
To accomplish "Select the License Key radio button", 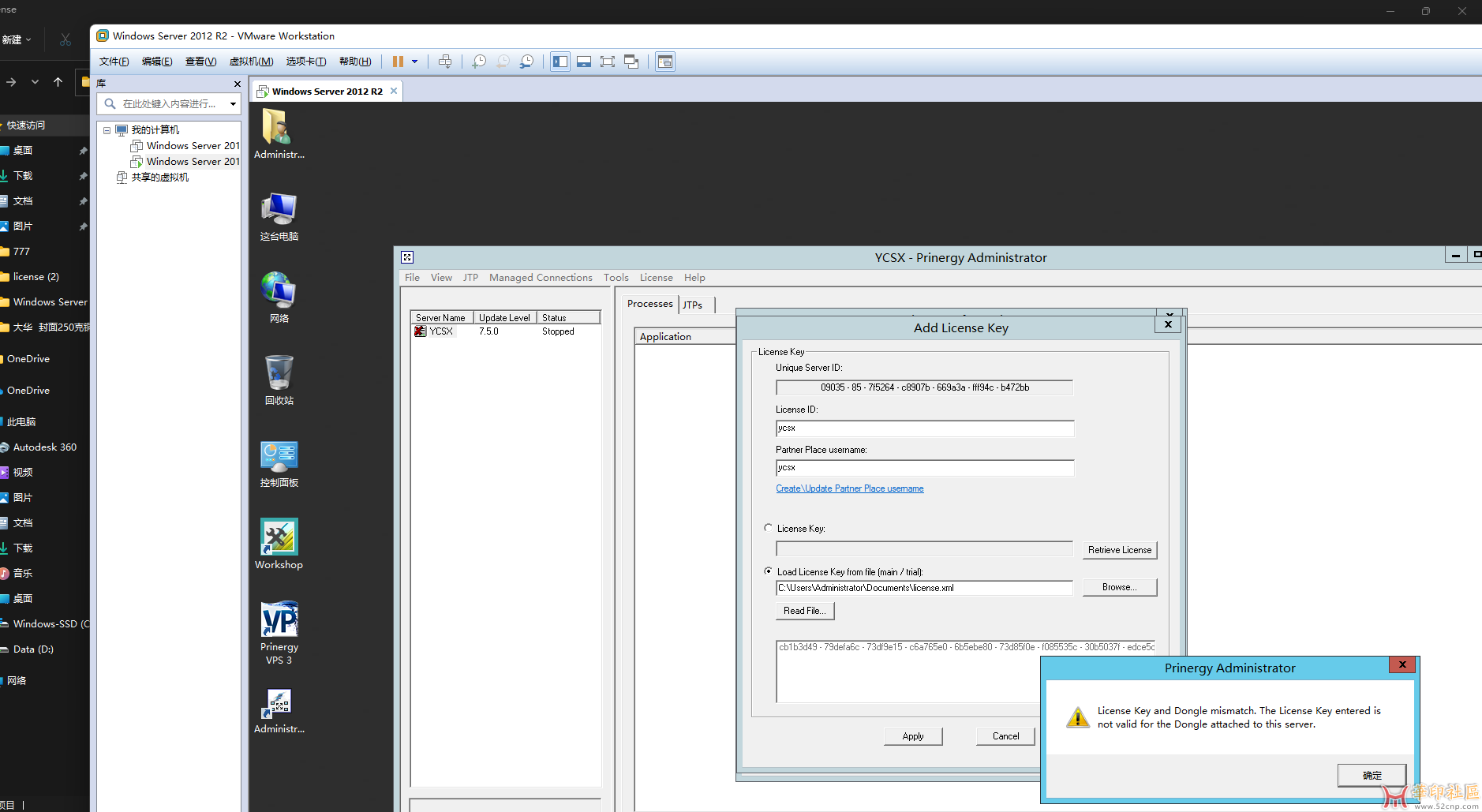I will (768, 528).
